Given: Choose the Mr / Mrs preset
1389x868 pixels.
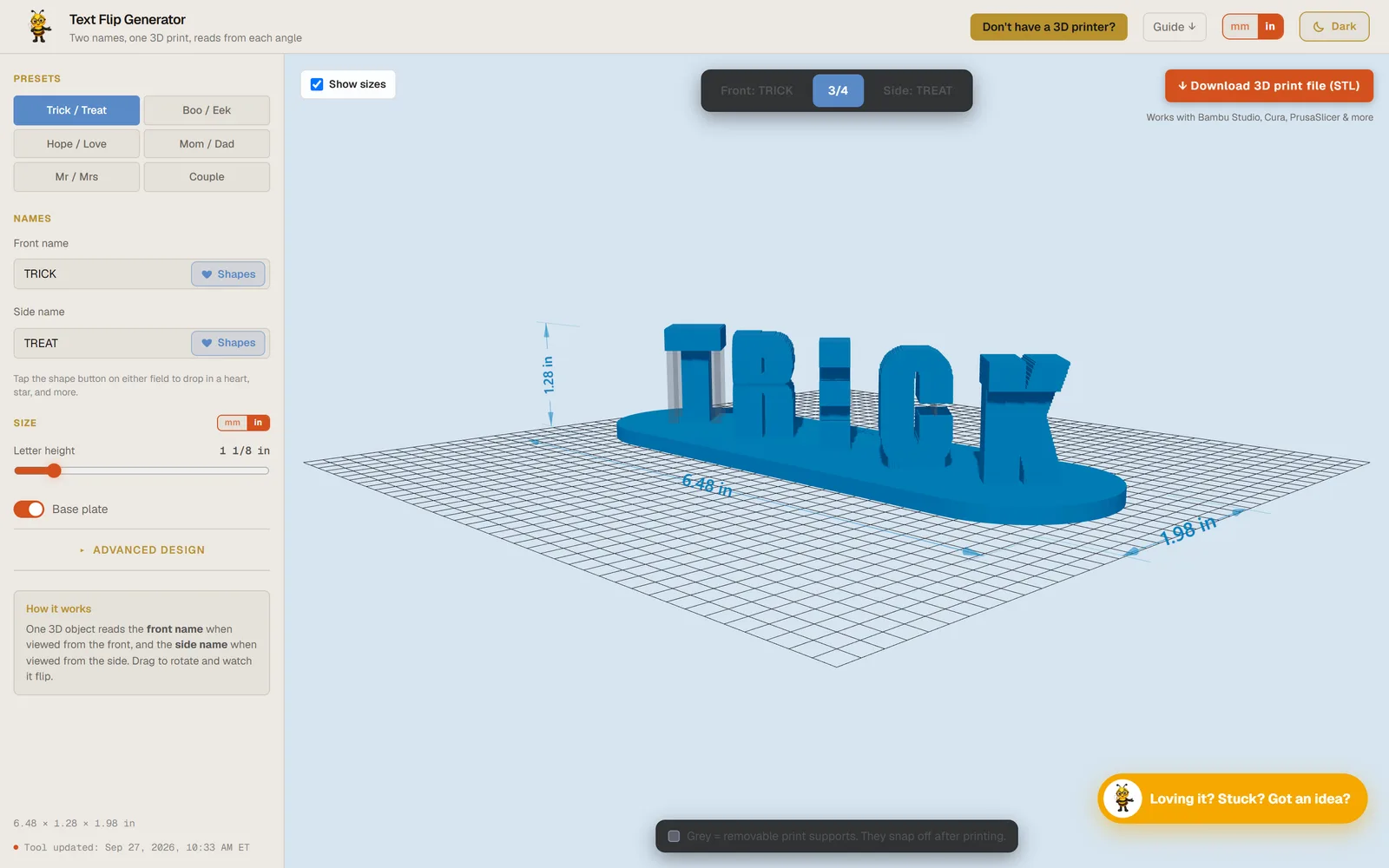Looking at the screenshot, I should (x=76, y=177).
